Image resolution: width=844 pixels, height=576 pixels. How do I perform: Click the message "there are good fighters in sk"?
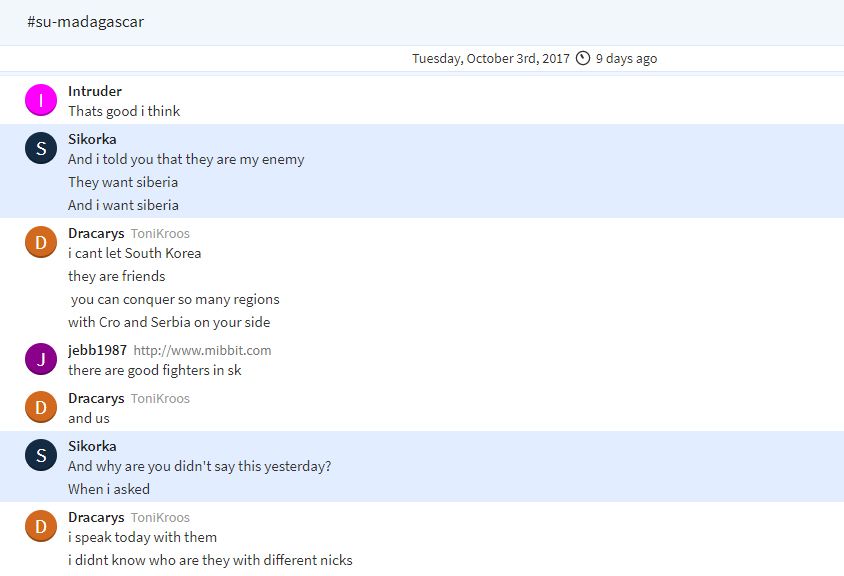(155, 370)
